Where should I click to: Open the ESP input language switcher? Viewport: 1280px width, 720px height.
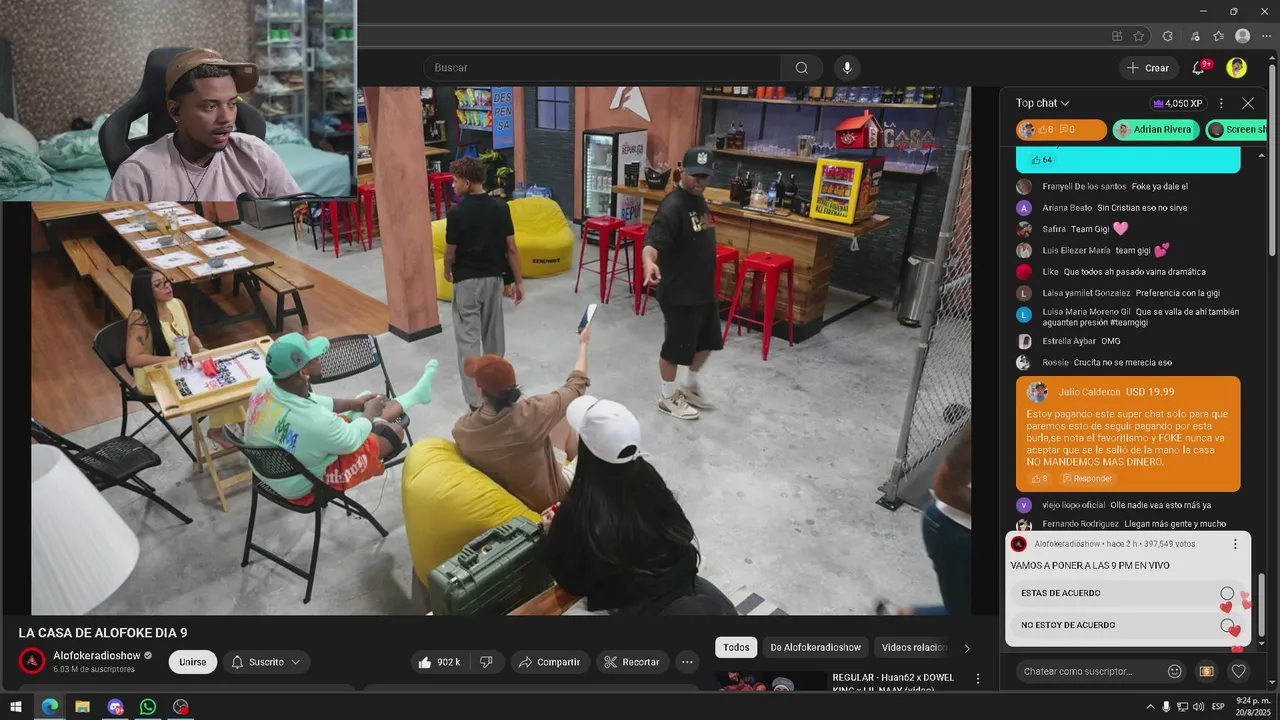[1218, 707]
